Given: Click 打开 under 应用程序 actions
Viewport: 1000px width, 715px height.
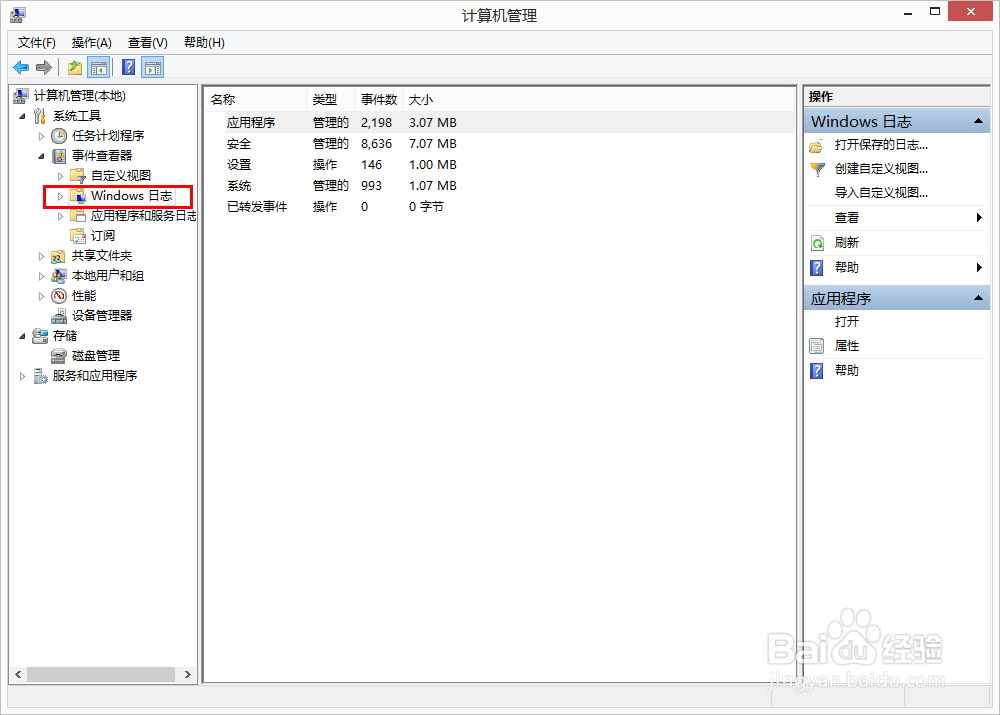Looking at the screenshot, I should [847, 321].
